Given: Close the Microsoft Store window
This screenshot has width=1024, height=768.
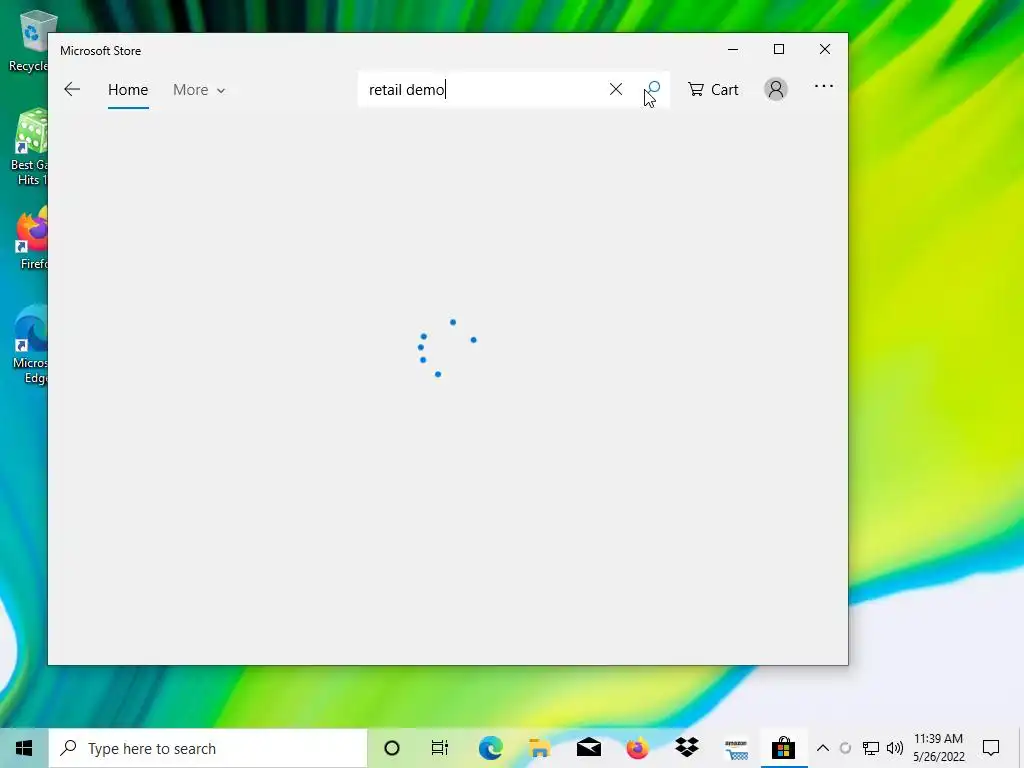Looking at the screenshot, I should 825,50.
